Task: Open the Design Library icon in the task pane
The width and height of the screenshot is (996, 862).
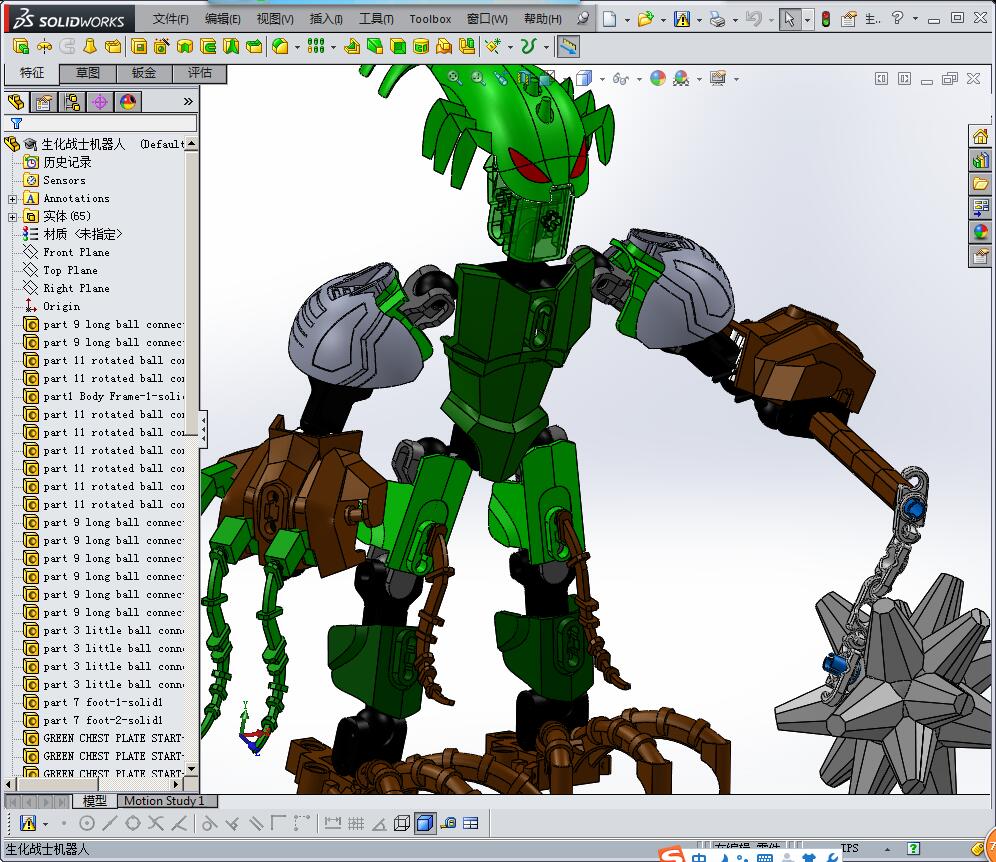Action: 980,160
